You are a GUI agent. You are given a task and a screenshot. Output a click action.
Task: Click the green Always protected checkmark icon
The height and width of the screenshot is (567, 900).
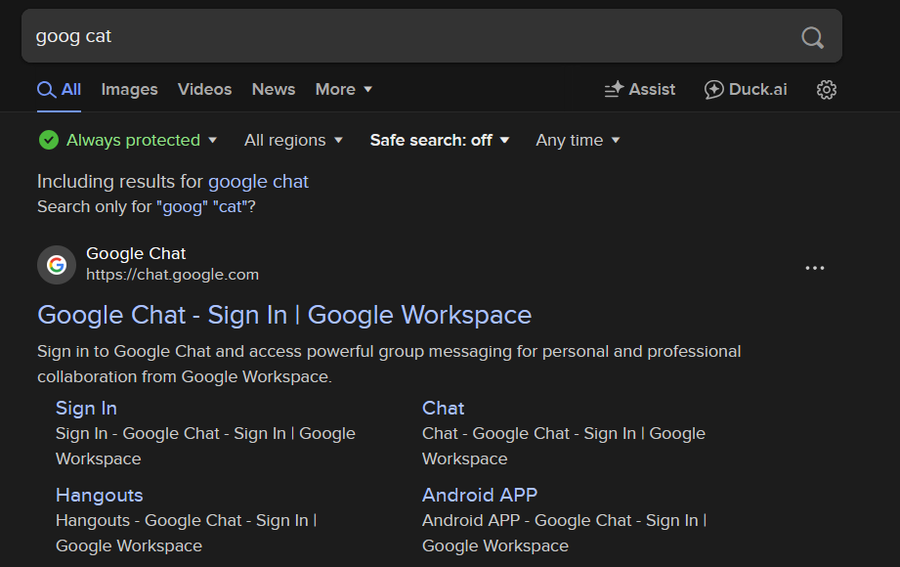tap(49, 140)
